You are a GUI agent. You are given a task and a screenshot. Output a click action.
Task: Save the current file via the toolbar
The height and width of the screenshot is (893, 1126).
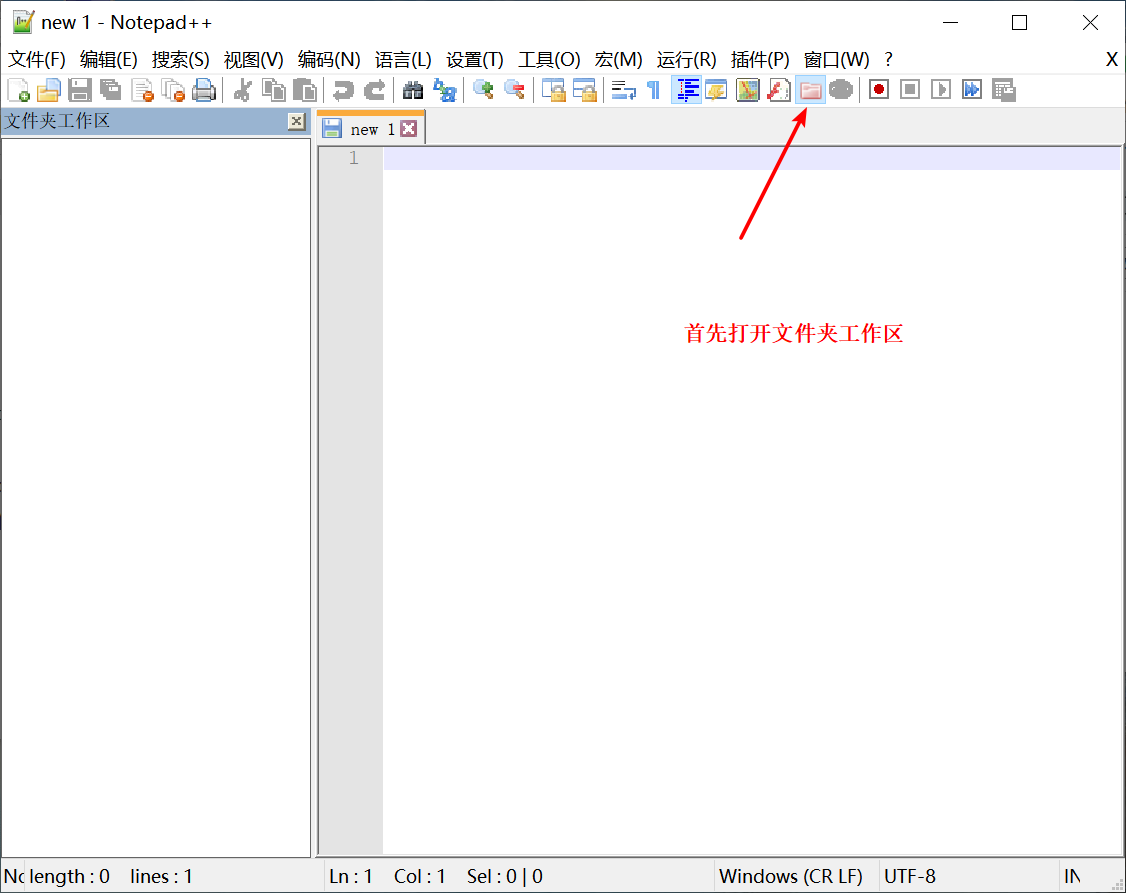tap(80, 90)
